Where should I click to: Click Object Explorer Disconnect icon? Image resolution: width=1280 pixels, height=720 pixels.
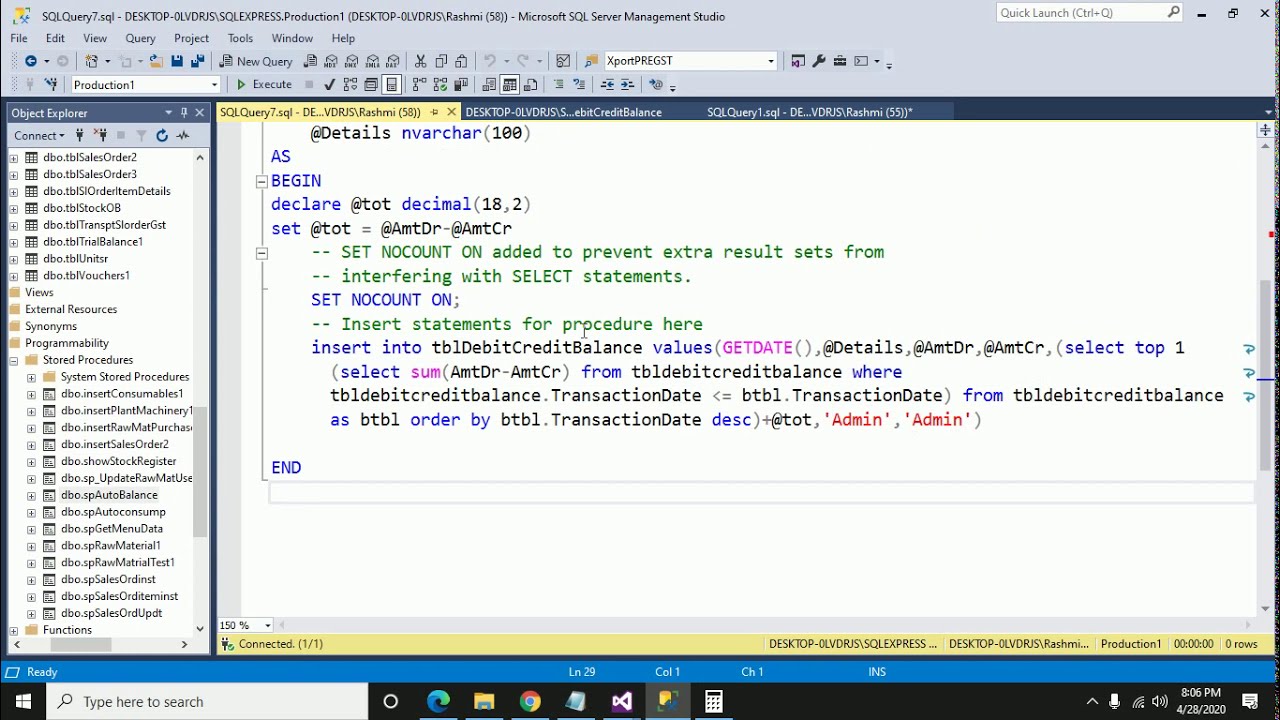point(101,135)
